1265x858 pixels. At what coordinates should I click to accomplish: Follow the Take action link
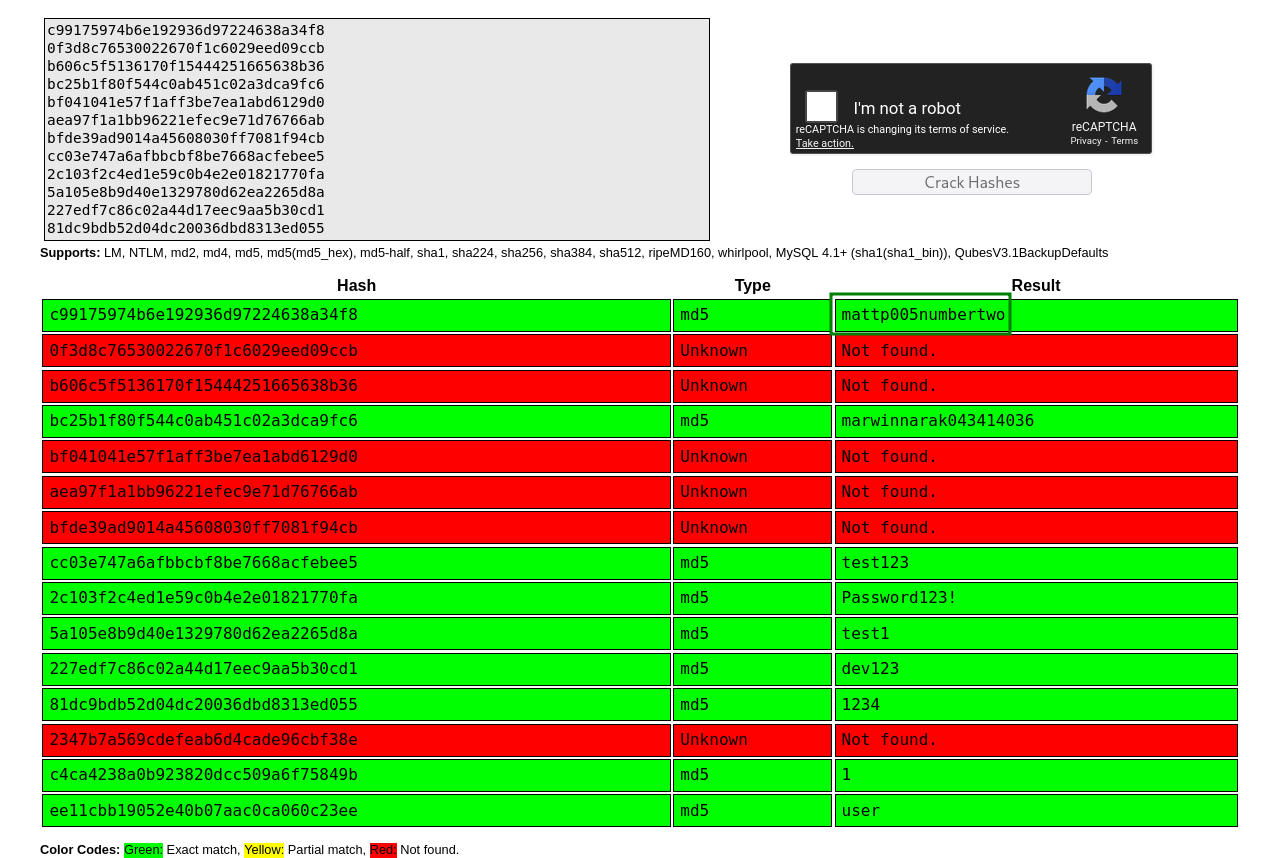pyautogui.click(x=824, y=143)
